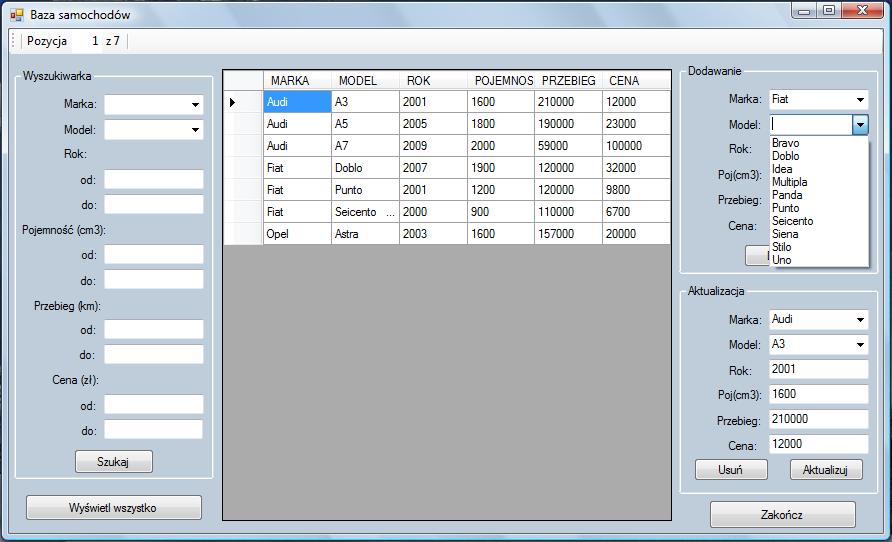Open the Model dropdown in Wyszukiwarka
892x542 pixels.
pos(195,130)
